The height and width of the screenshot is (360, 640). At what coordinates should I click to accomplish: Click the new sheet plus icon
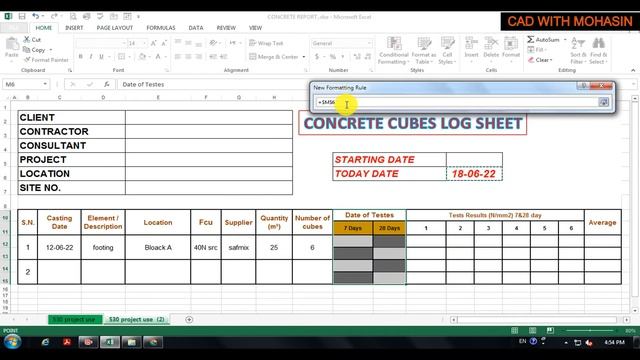click(189, 320)
